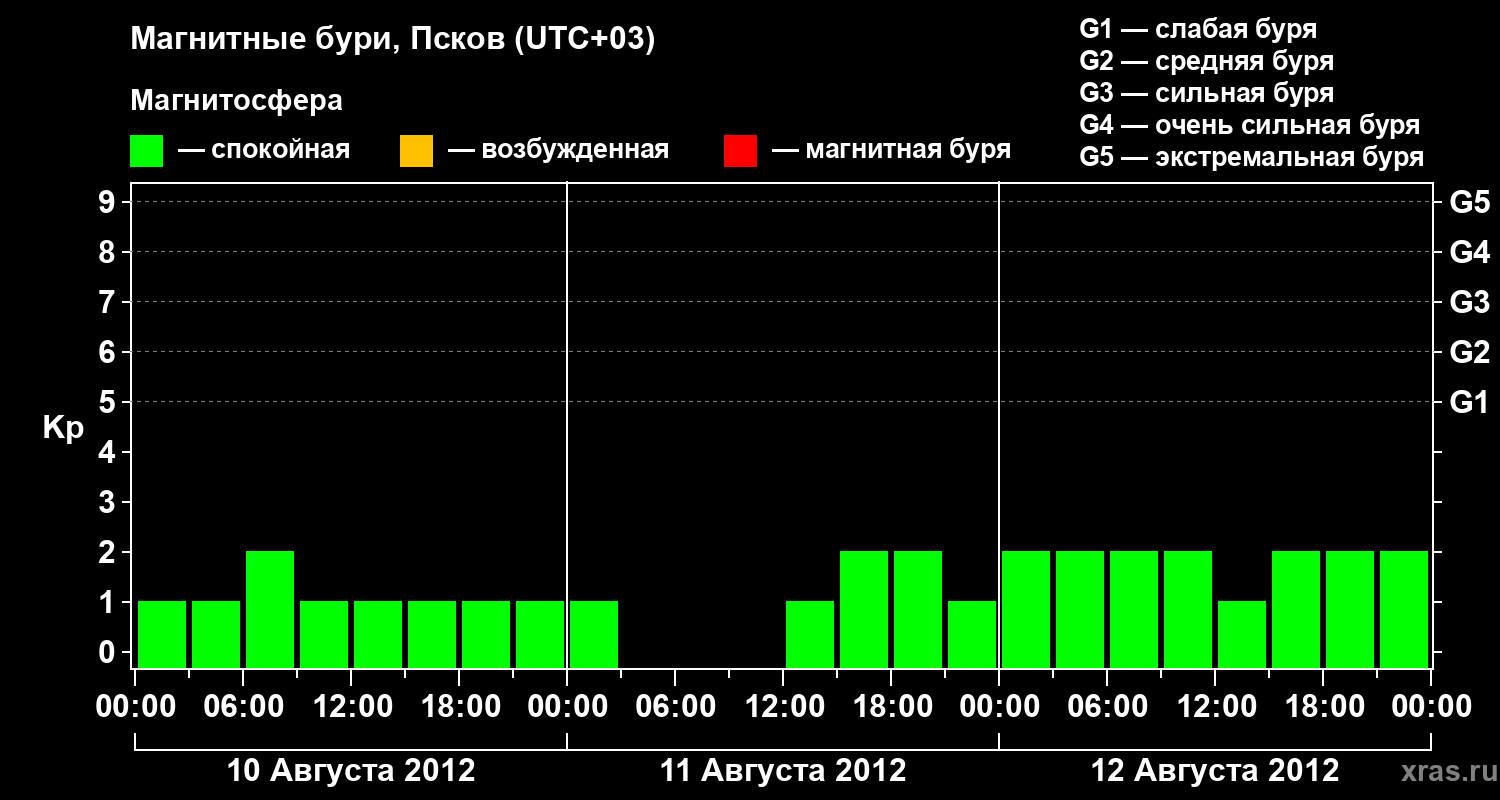The image size is (1500, 800).
Task: Click the '— магнитная буря' legend label
Action: 892,150
